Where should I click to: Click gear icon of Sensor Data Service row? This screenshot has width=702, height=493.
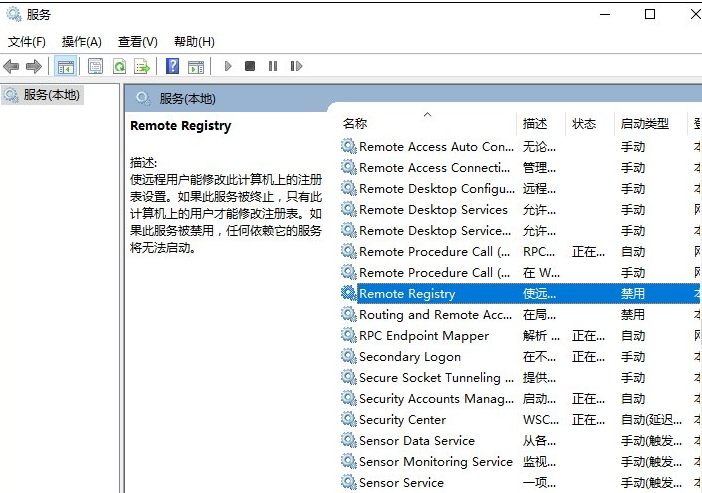(348, 440)
